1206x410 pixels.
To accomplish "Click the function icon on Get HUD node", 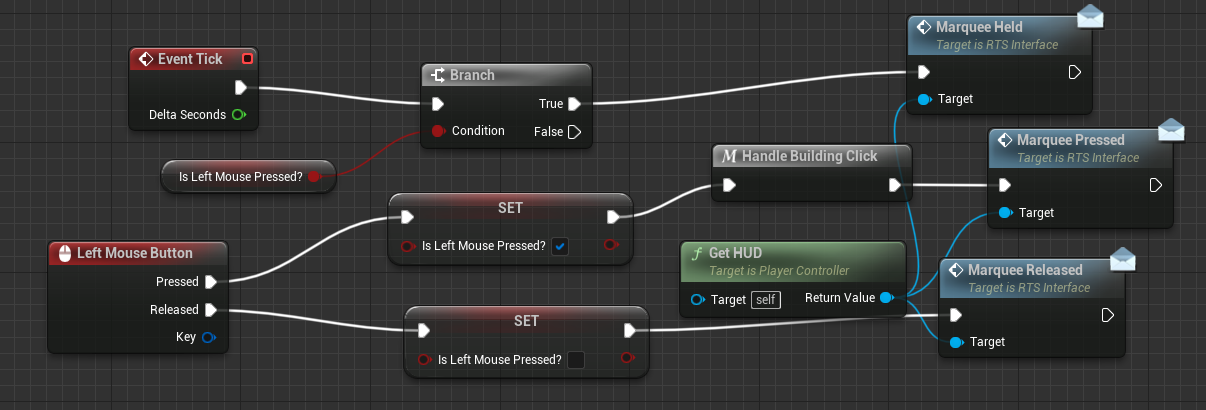I will pos(696,254).
